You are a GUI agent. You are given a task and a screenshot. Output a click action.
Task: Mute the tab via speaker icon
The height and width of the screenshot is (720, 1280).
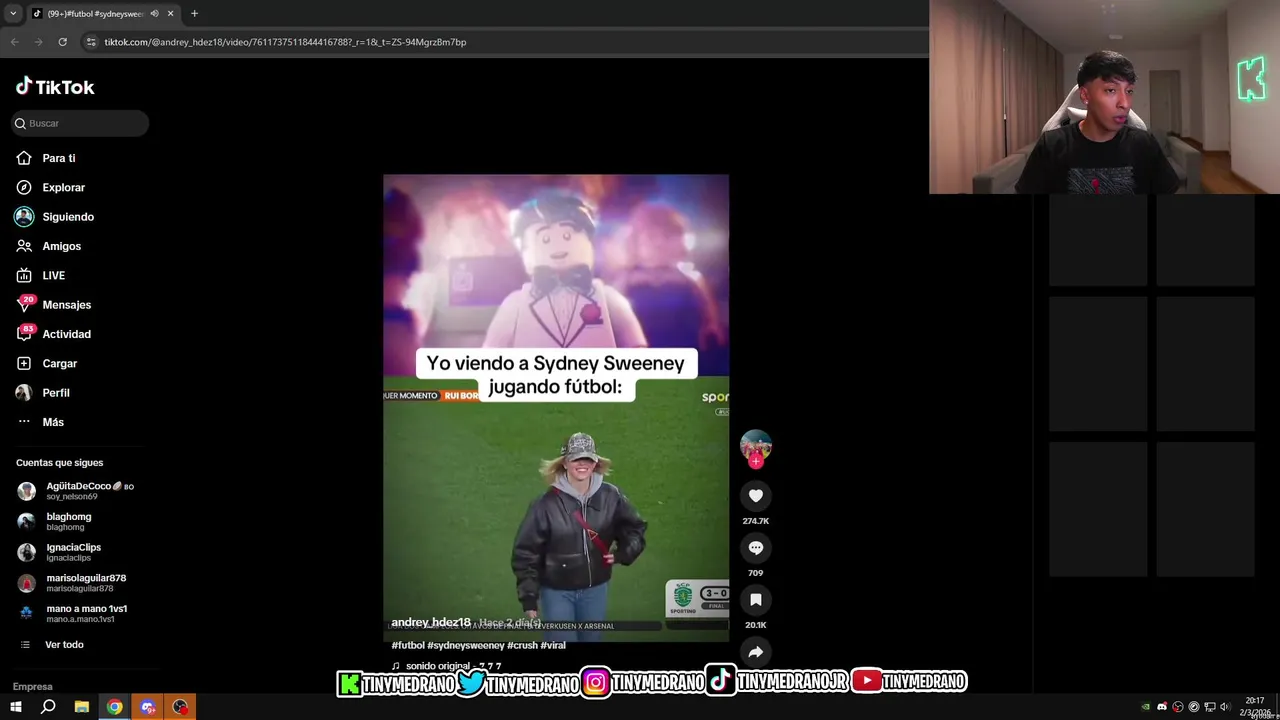[154, 14]
